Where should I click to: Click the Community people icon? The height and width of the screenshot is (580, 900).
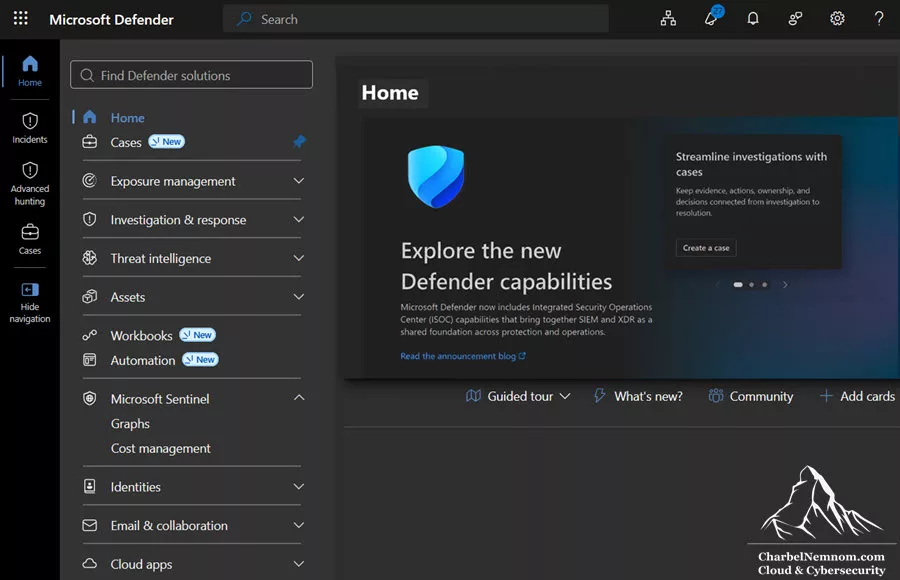716,396
